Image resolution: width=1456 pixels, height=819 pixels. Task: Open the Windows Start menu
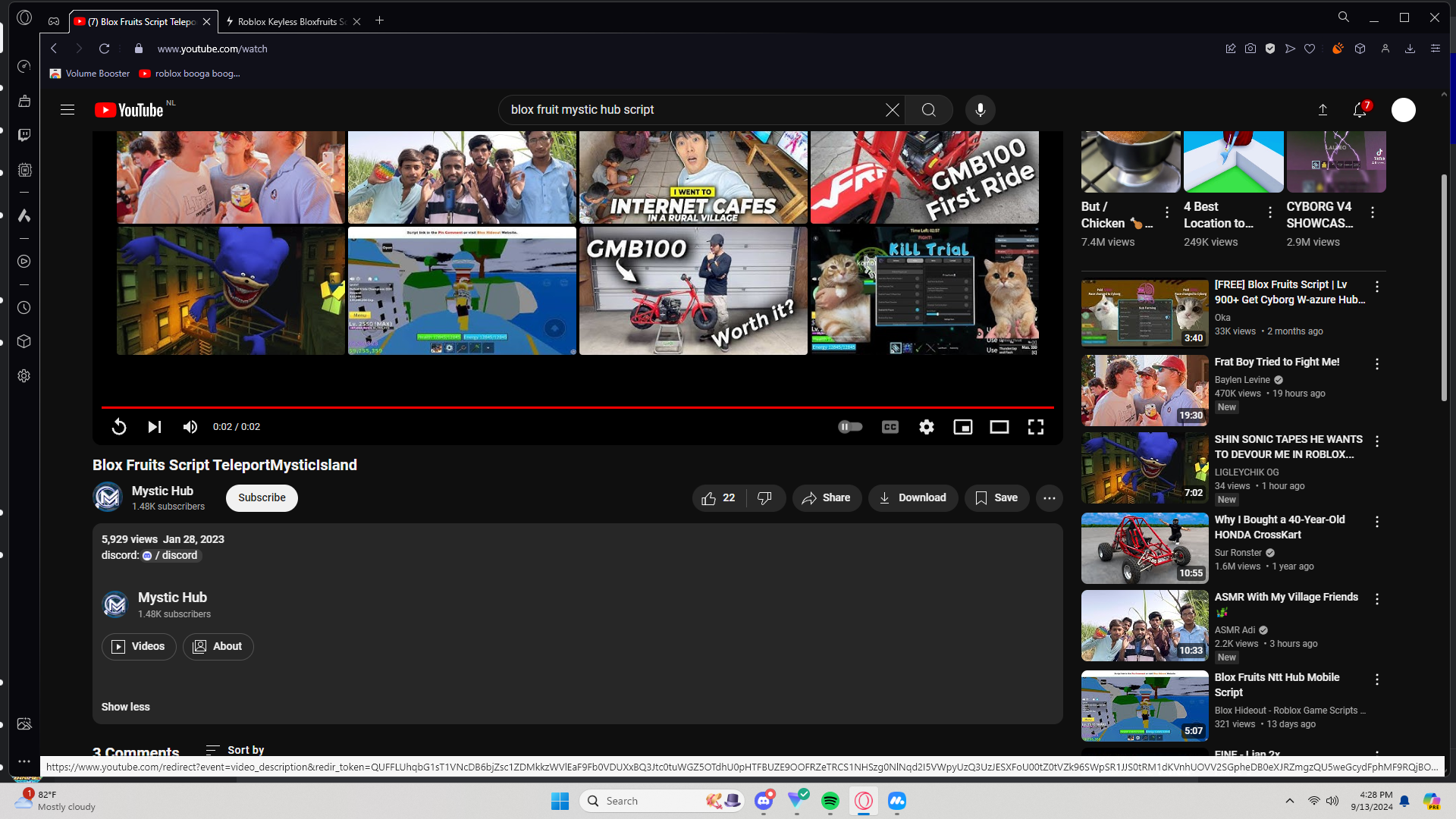(560, 801)
